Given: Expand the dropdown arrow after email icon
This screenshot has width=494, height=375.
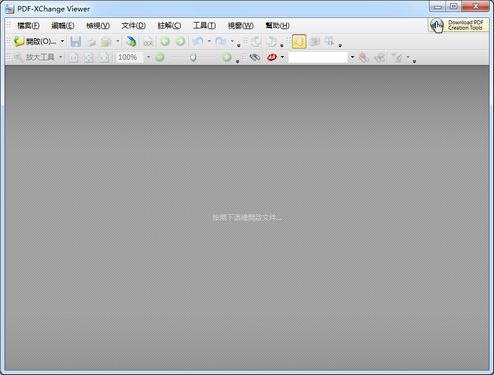Looking at the screenshot, I should click(118, 41).
